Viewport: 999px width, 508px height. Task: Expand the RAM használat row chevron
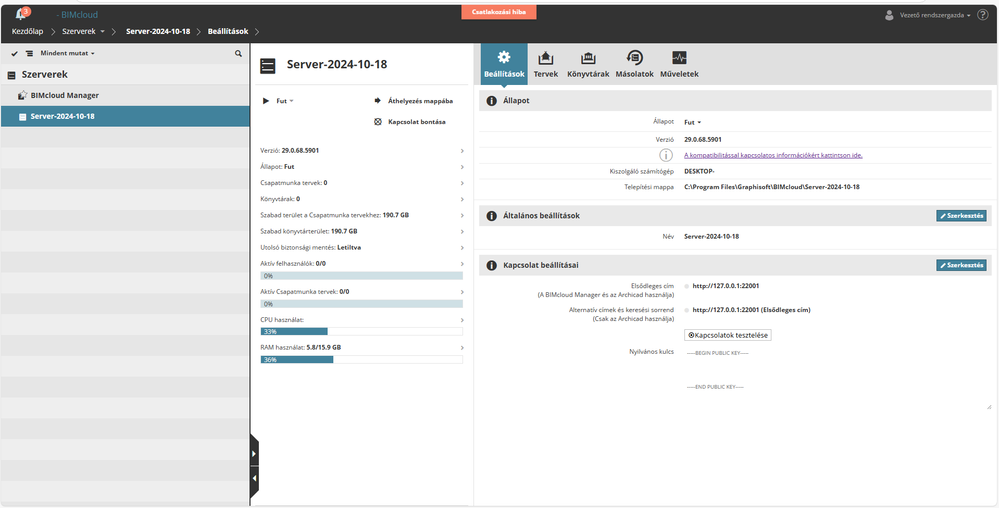(x=462, y=348)
